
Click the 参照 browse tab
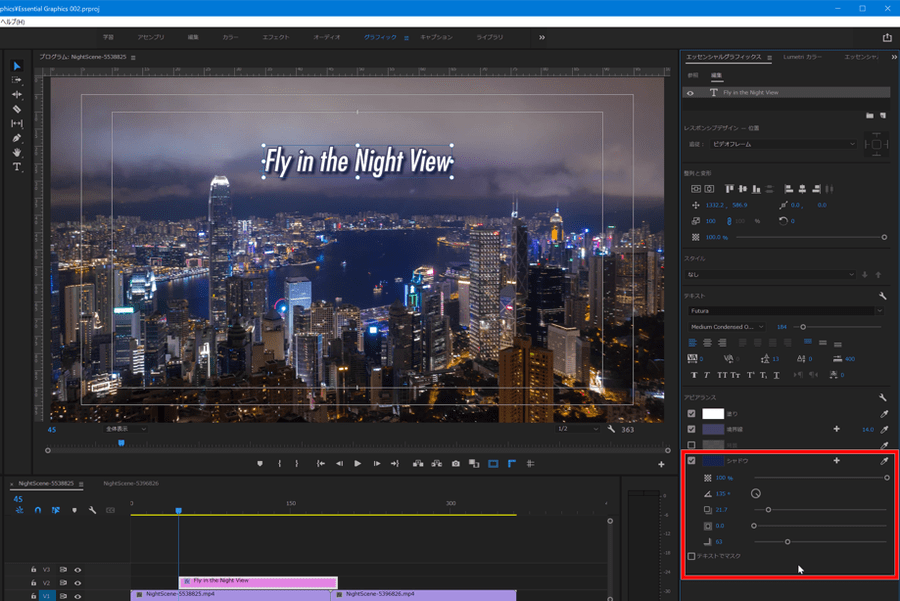pyautogui.click(x=693, y=75)
